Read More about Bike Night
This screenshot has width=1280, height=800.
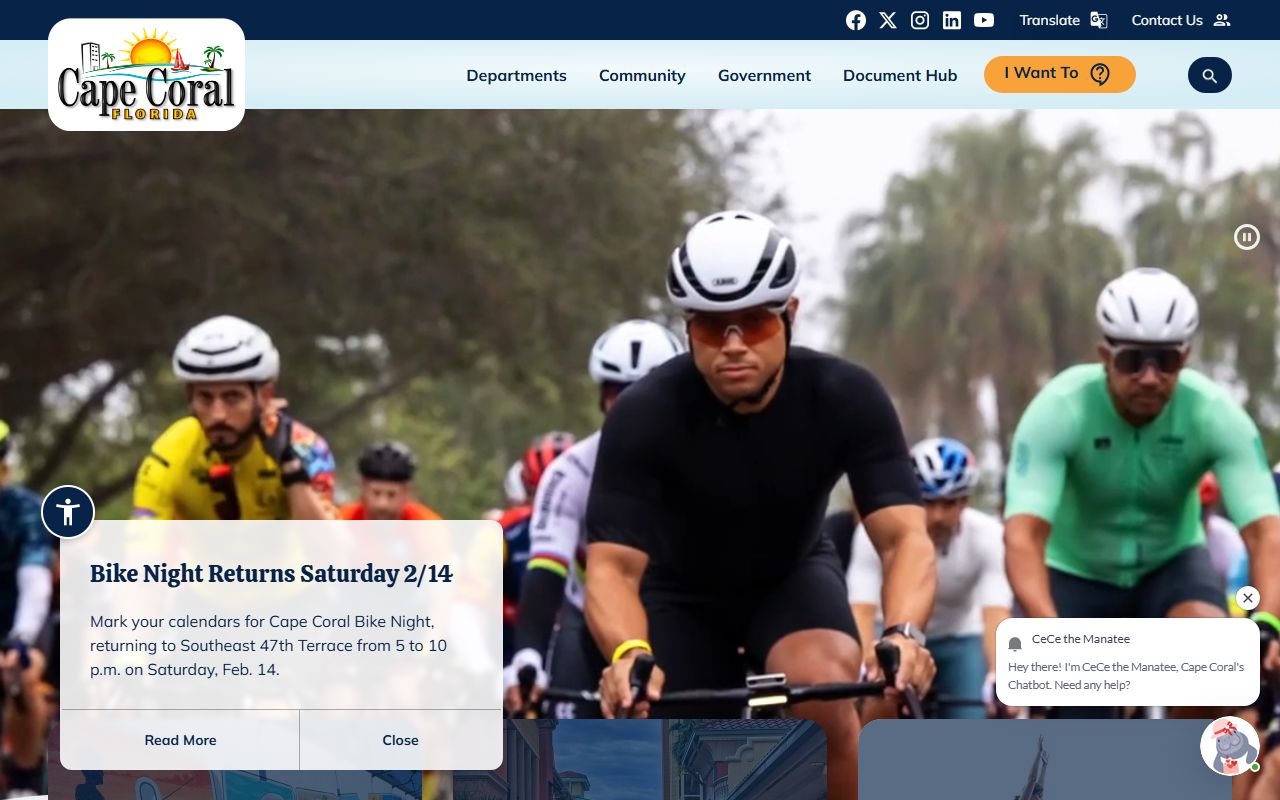pyautogui.click(x=180, y=740)
